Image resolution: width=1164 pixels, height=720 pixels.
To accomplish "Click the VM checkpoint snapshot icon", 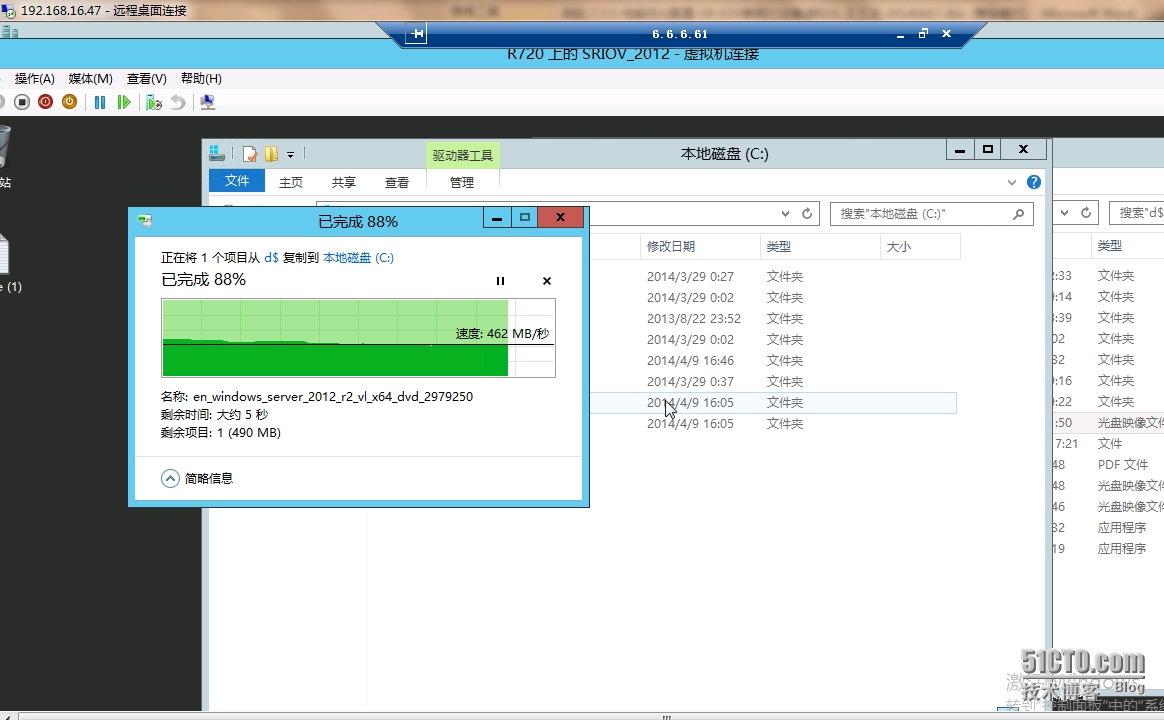I will click(x=154, y=102).
